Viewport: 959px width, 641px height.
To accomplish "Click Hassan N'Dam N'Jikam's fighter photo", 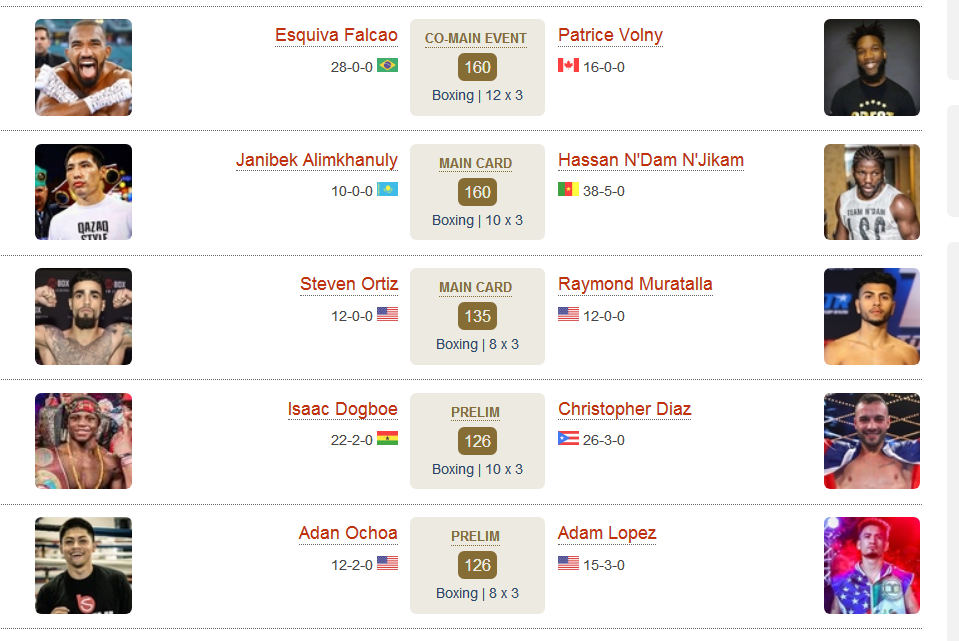I will [872, 192].
